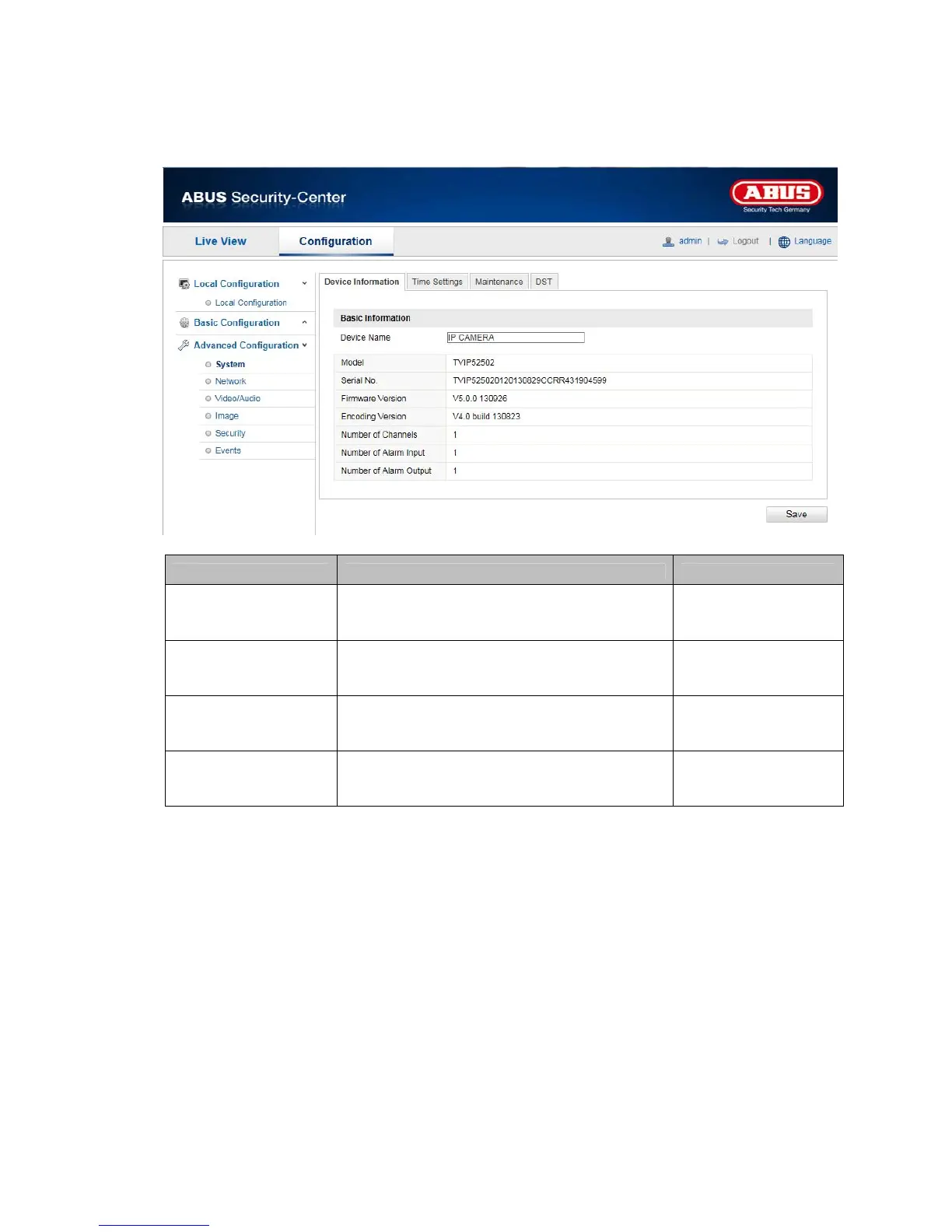This screenshot has width=952, height=1232.
Task: Click the Local Configuration monitor icon
Action: point(184,284)
